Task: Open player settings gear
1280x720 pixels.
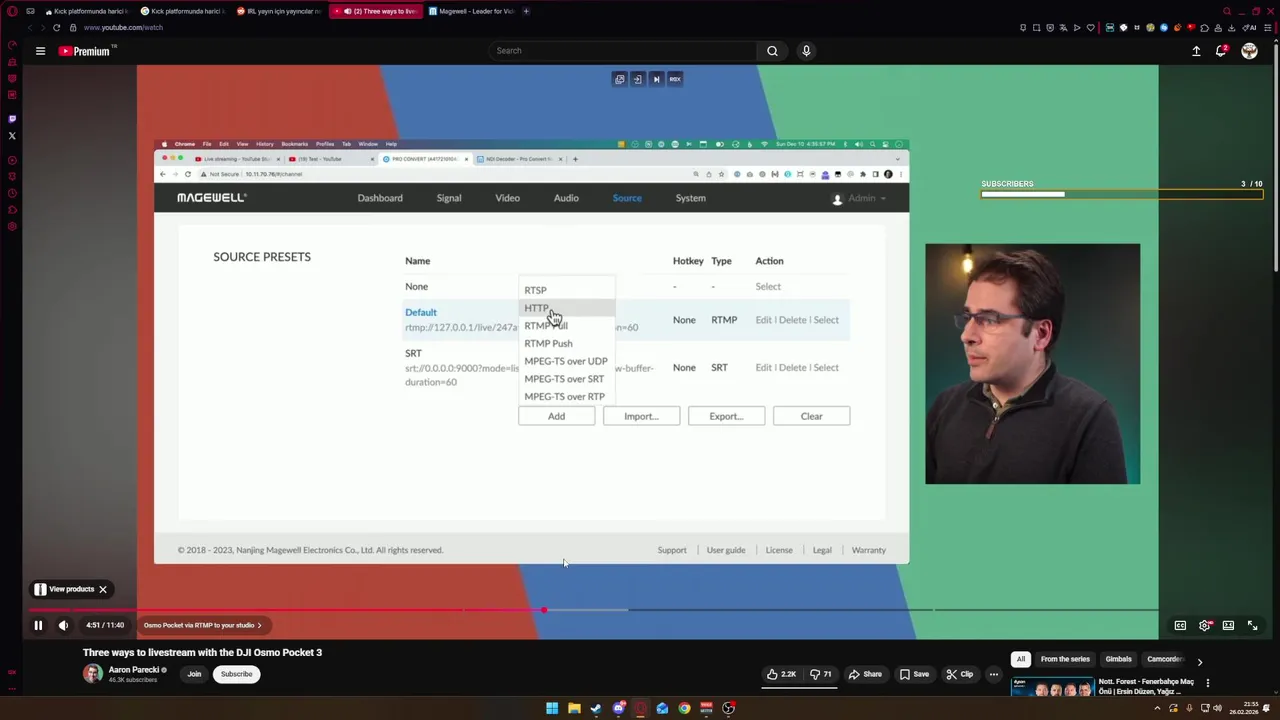Action: click(1205, 625)
